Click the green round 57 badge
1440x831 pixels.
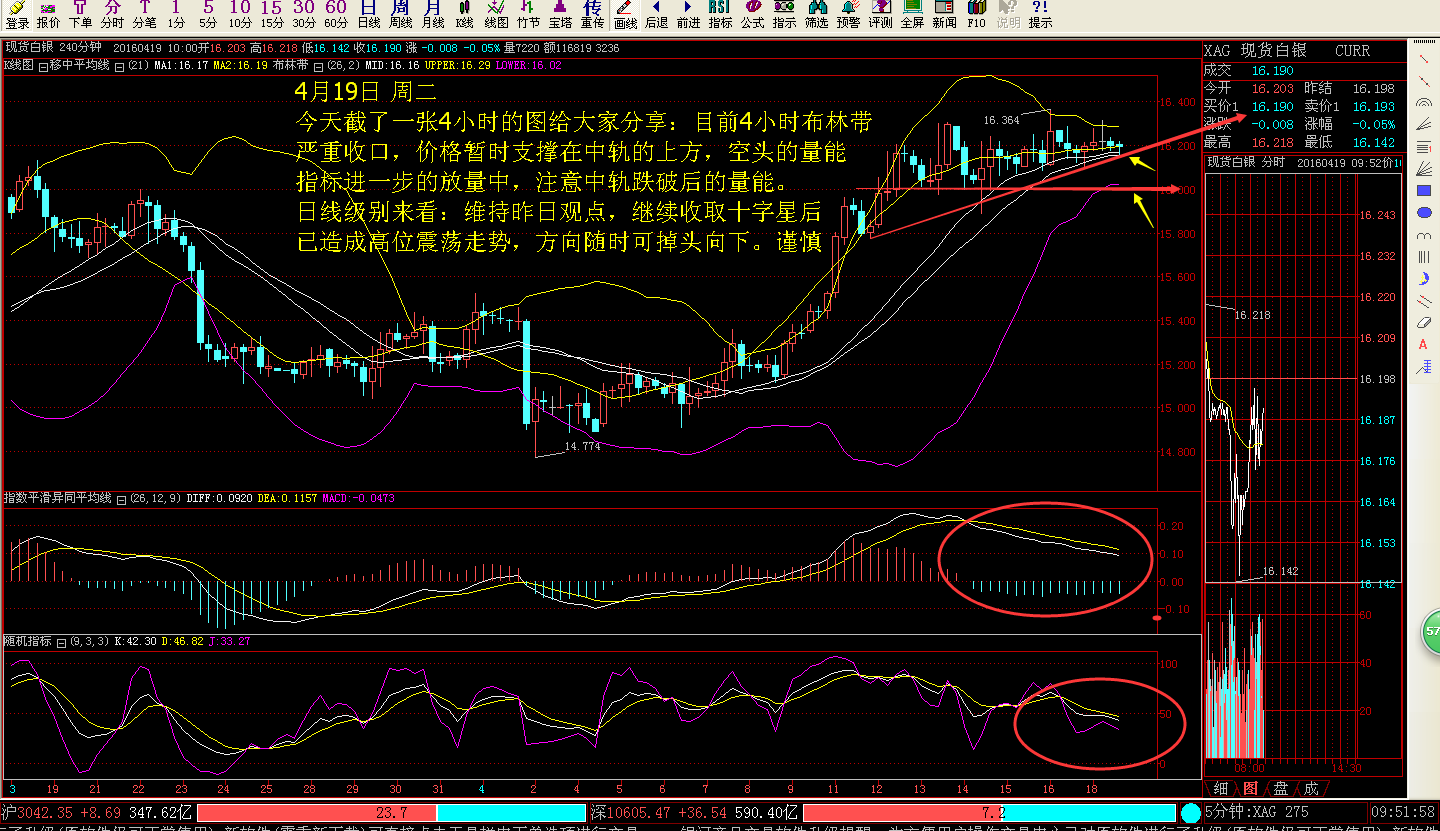coord(1432,632)
